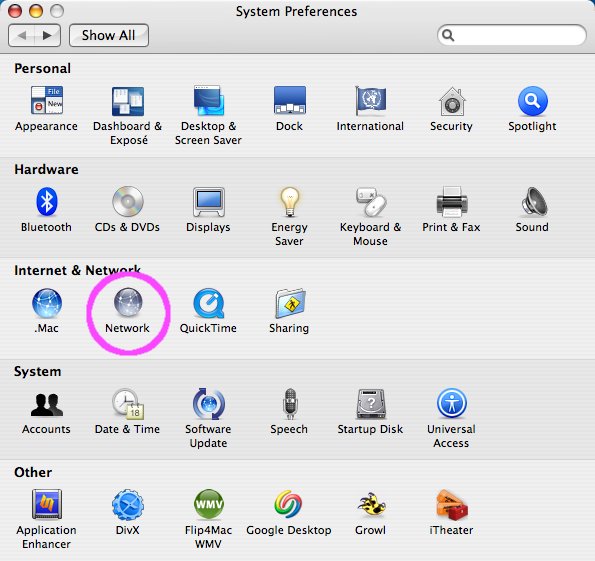595x561 pixels.
Task: Close the System Preferences window
Action: click(15, 11)
